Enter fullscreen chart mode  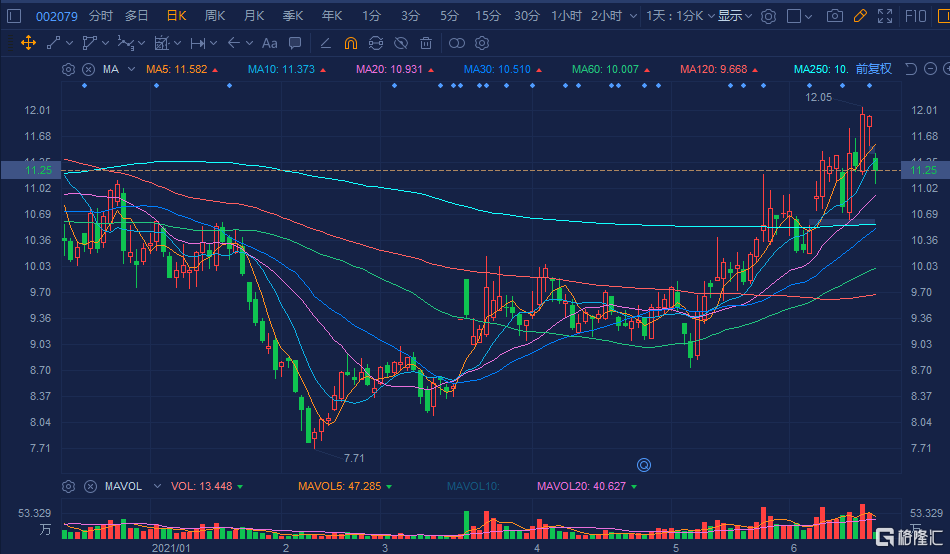click(x=885, y=16)
